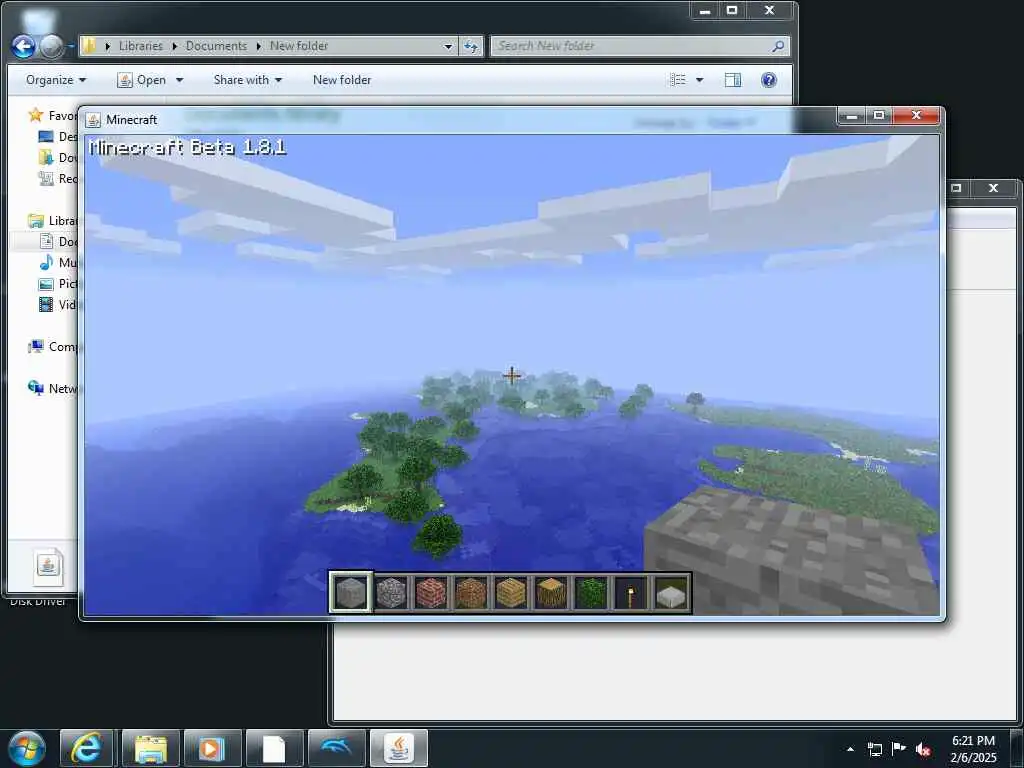Click Libraries in the address breadcrumb
The width and height of the screenshot is (1024, 768).
click(140, 46)
